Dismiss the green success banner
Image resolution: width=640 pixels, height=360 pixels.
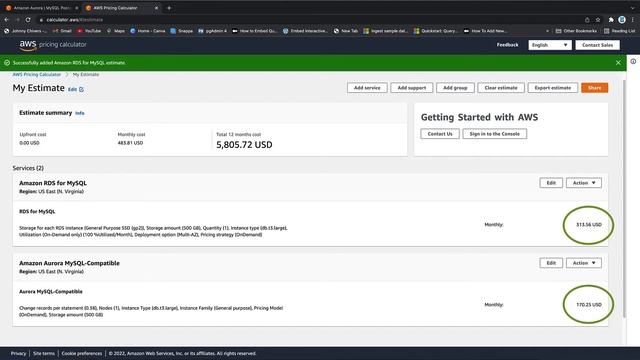coord(618,63)
